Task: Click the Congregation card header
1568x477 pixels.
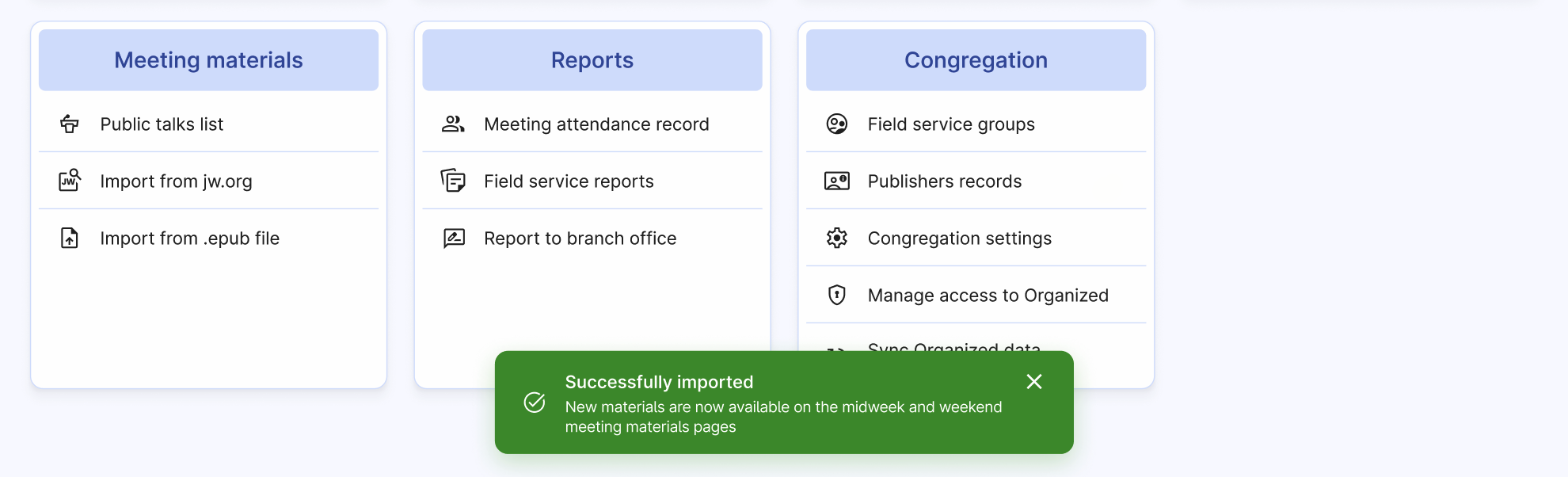Action: [x=976, y=60]
